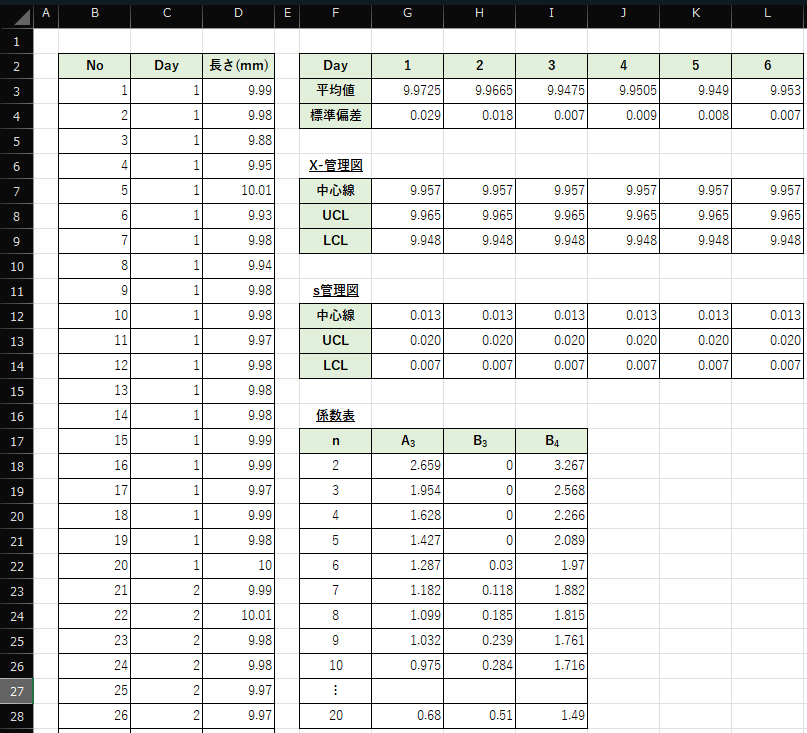Screen dimensions: 807x733
Task: Select the row 17 header
Action: (x=17, y=441)
